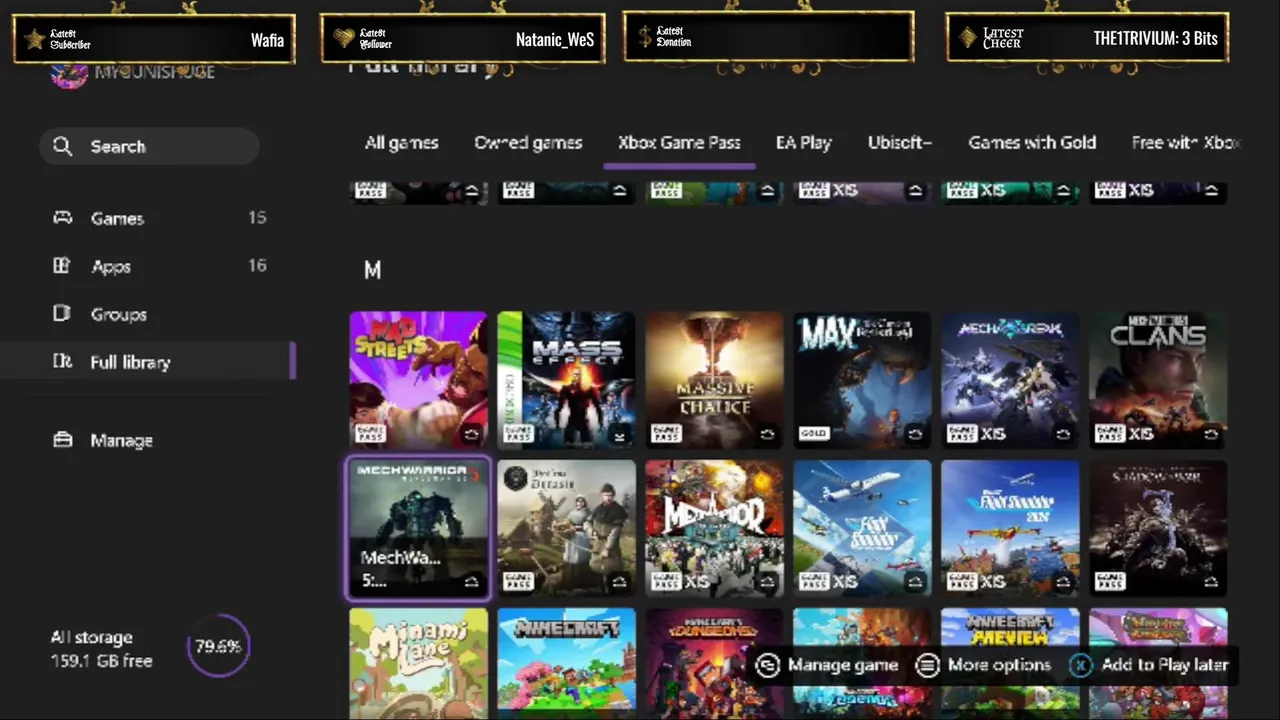Select the Mad Streets game tile
This screenshot has width=1280, height=720.
(418, 380)
